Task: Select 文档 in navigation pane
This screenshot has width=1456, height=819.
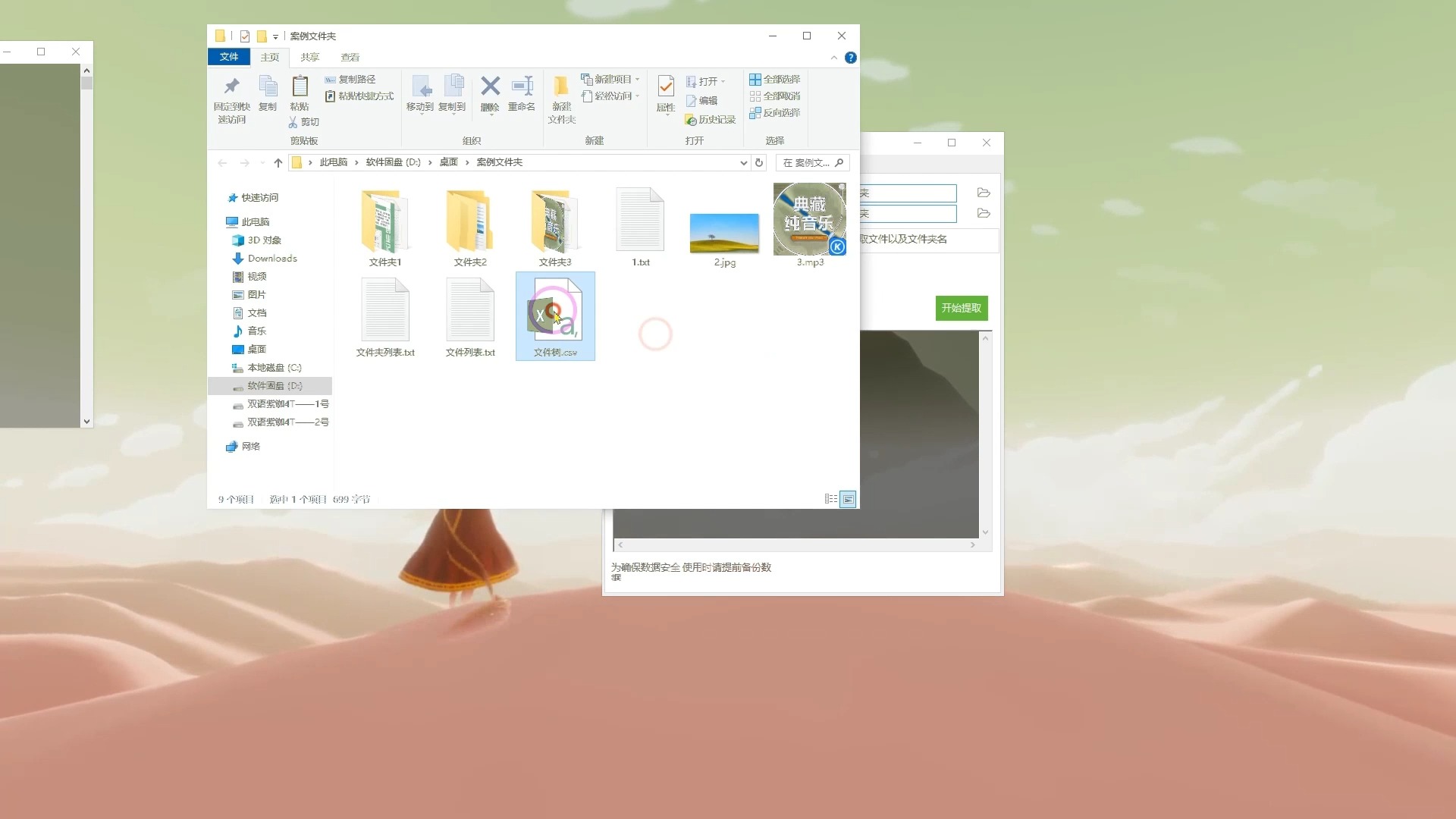Action: pyautogui.click(x=256, y=313)
